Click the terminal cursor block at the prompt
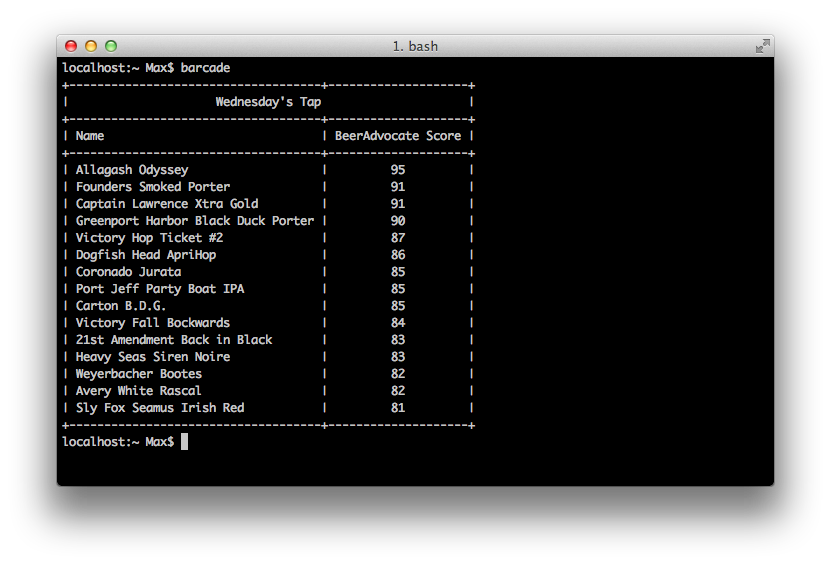This screenshot has width=831, height=565. (x=184, y=442)
